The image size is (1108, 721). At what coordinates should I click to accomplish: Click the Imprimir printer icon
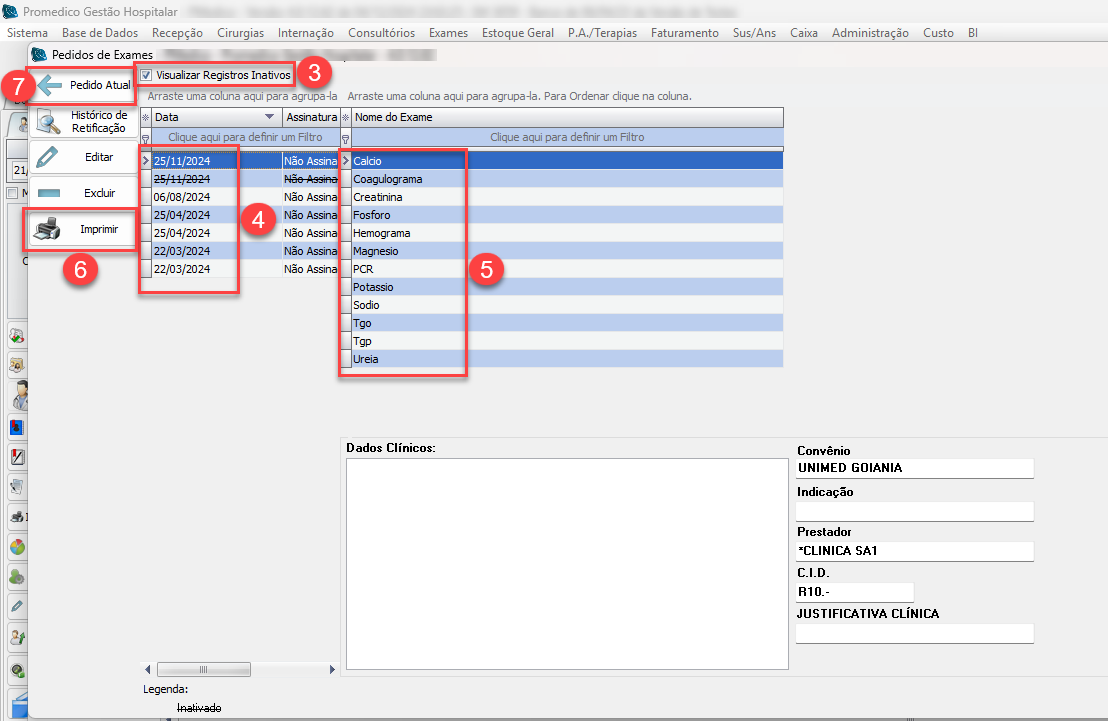47,230
